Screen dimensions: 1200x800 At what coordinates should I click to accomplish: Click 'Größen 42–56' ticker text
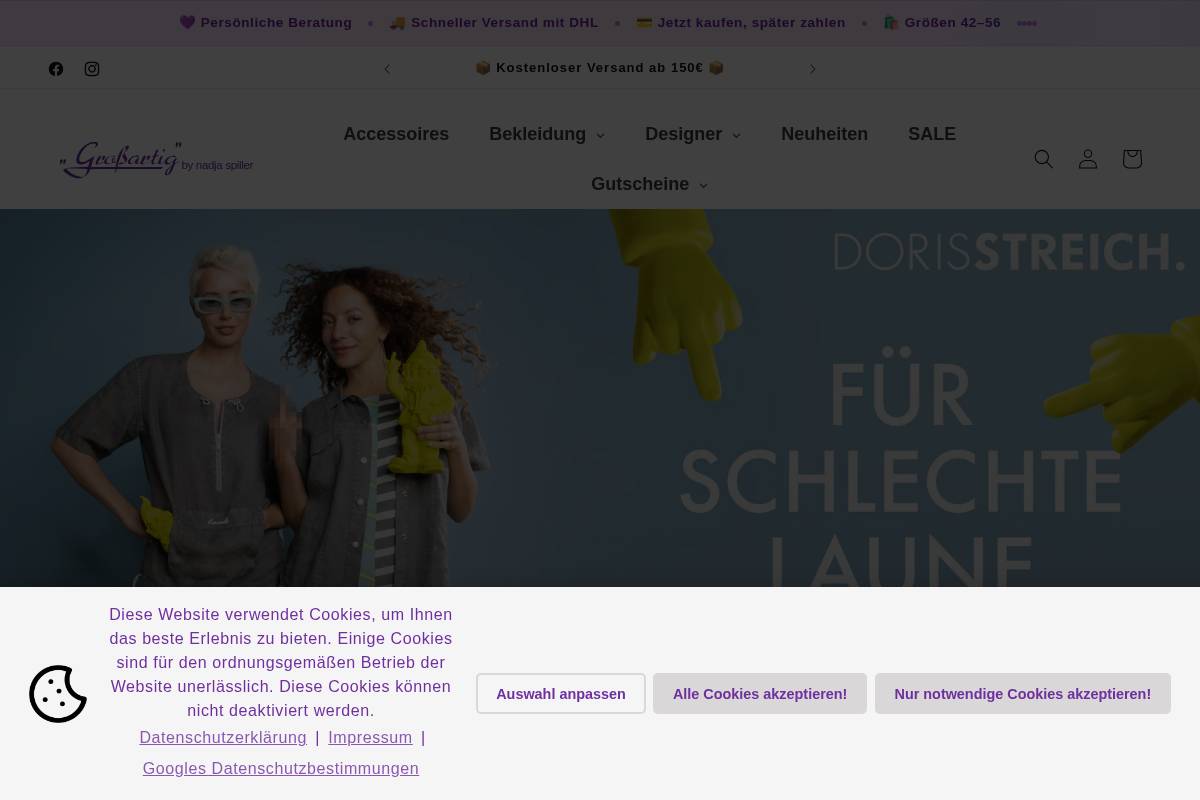pos(942,23)
